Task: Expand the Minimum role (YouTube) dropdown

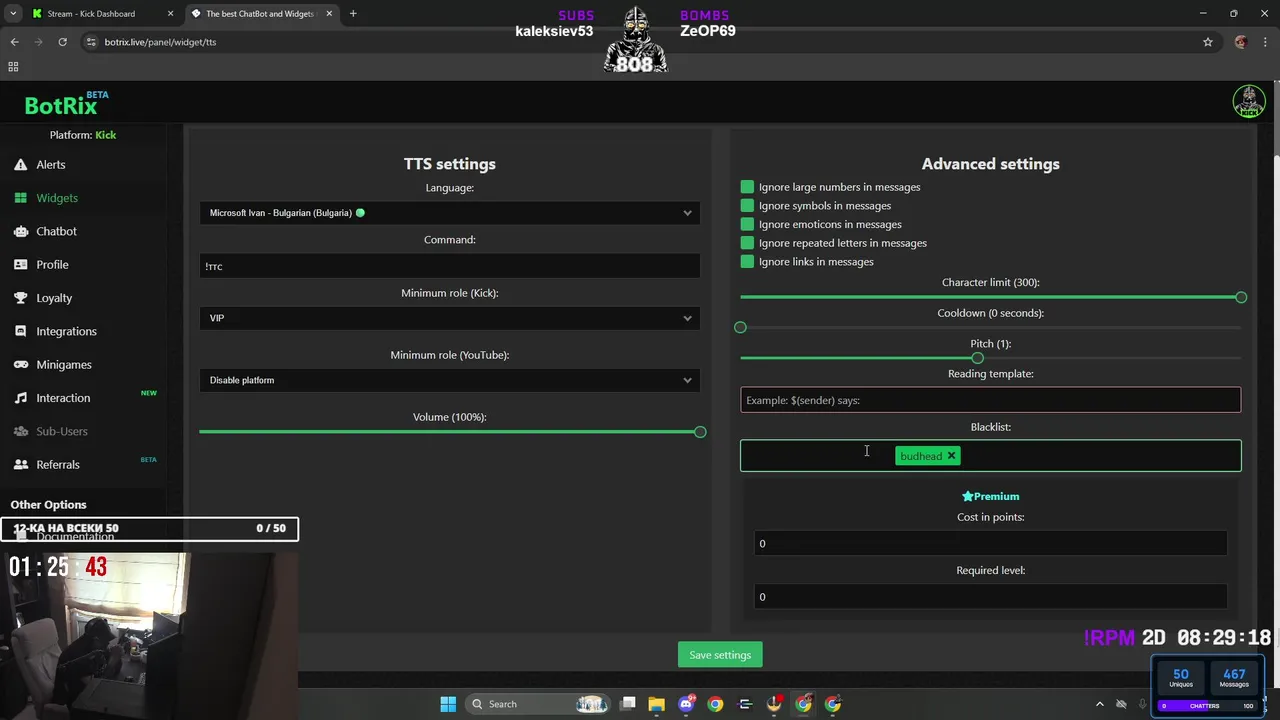Action: click(450, 380)
